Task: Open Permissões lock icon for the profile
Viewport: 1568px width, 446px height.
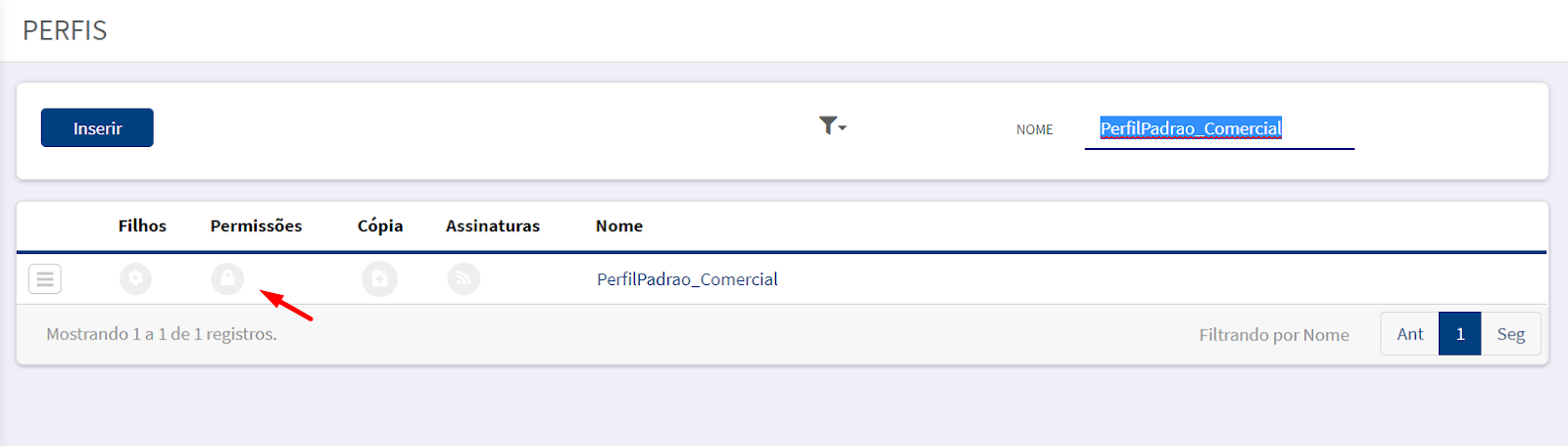Action: (227, 278)
